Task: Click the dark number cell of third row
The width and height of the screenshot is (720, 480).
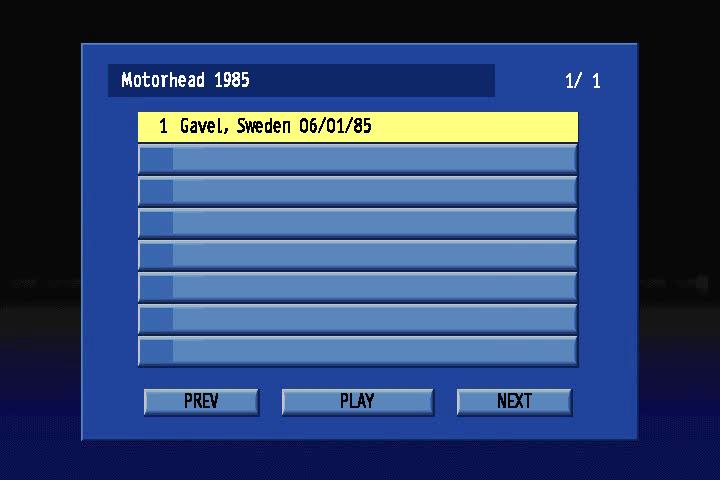Action: pos(156,191)
